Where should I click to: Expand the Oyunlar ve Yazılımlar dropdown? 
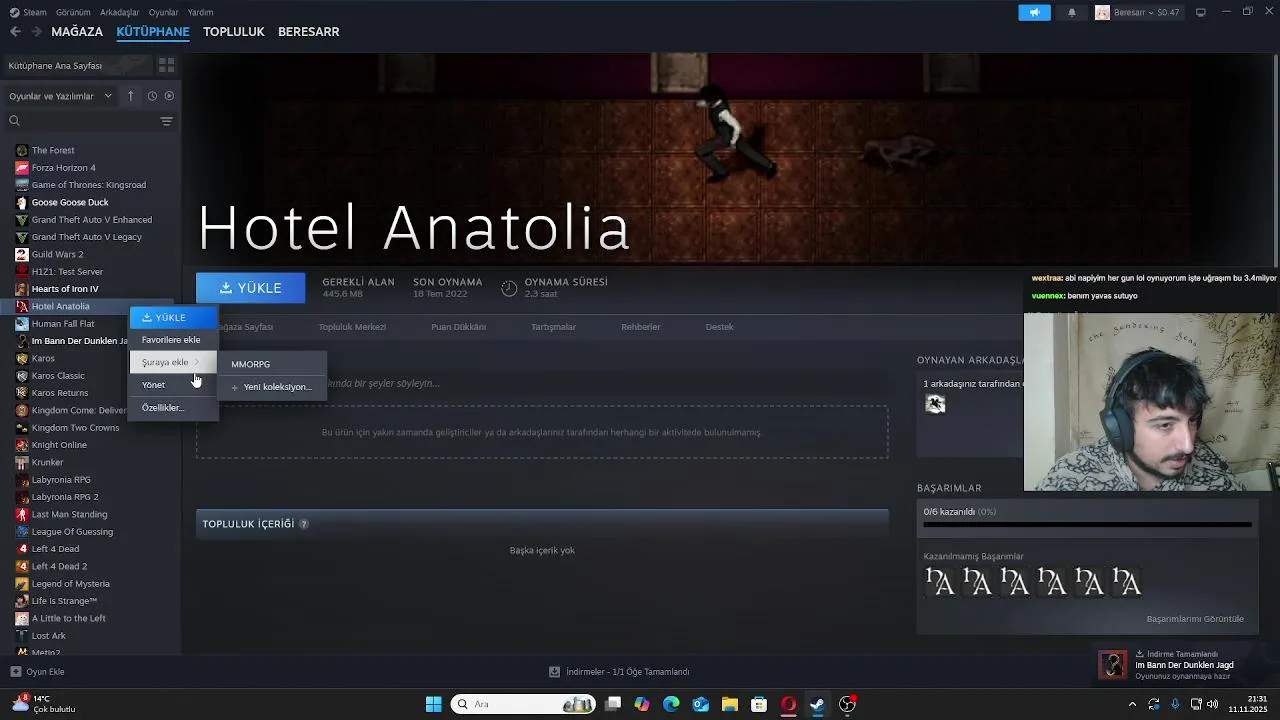62,96
